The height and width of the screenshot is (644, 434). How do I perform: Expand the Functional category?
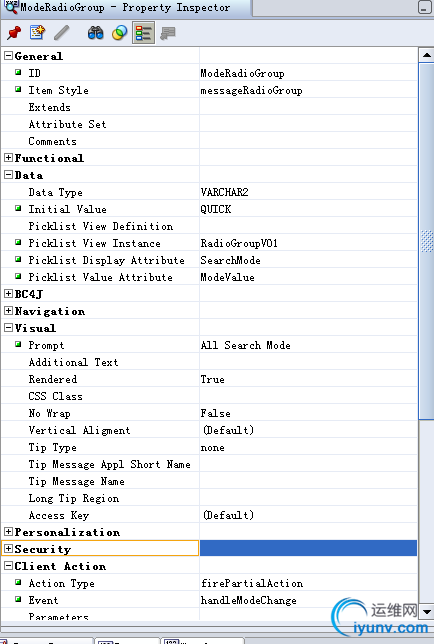point(8,157)
